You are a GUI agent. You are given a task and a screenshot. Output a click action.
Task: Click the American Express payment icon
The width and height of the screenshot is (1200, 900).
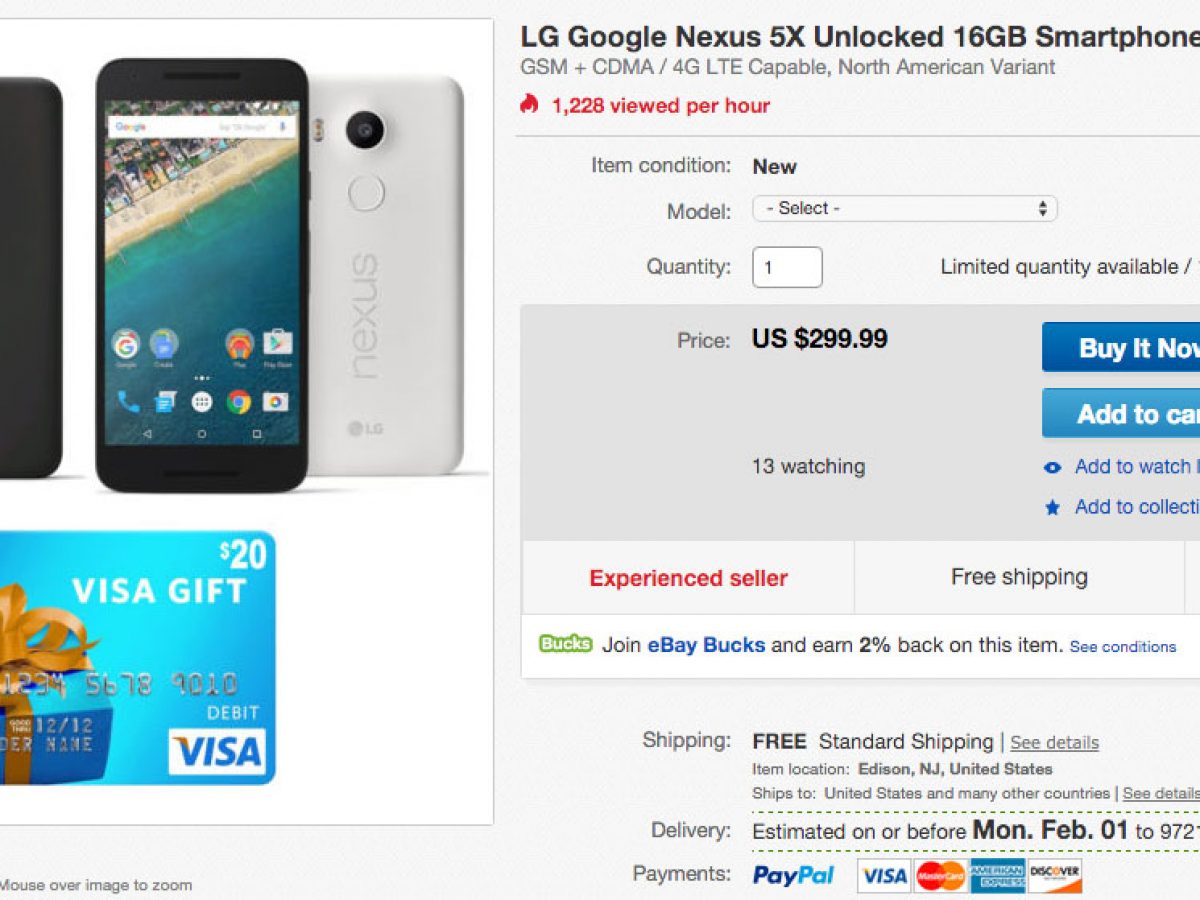[x=998, y=876]
